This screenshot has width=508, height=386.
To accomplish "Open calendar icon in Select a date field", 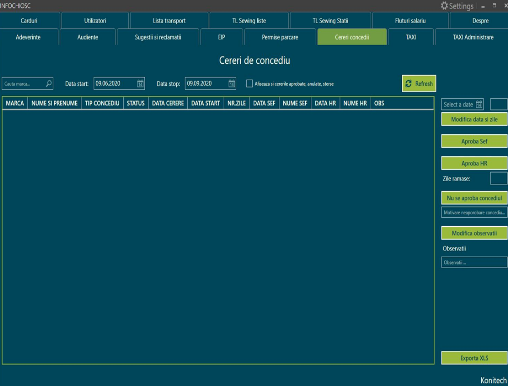I will pos(479,104).
